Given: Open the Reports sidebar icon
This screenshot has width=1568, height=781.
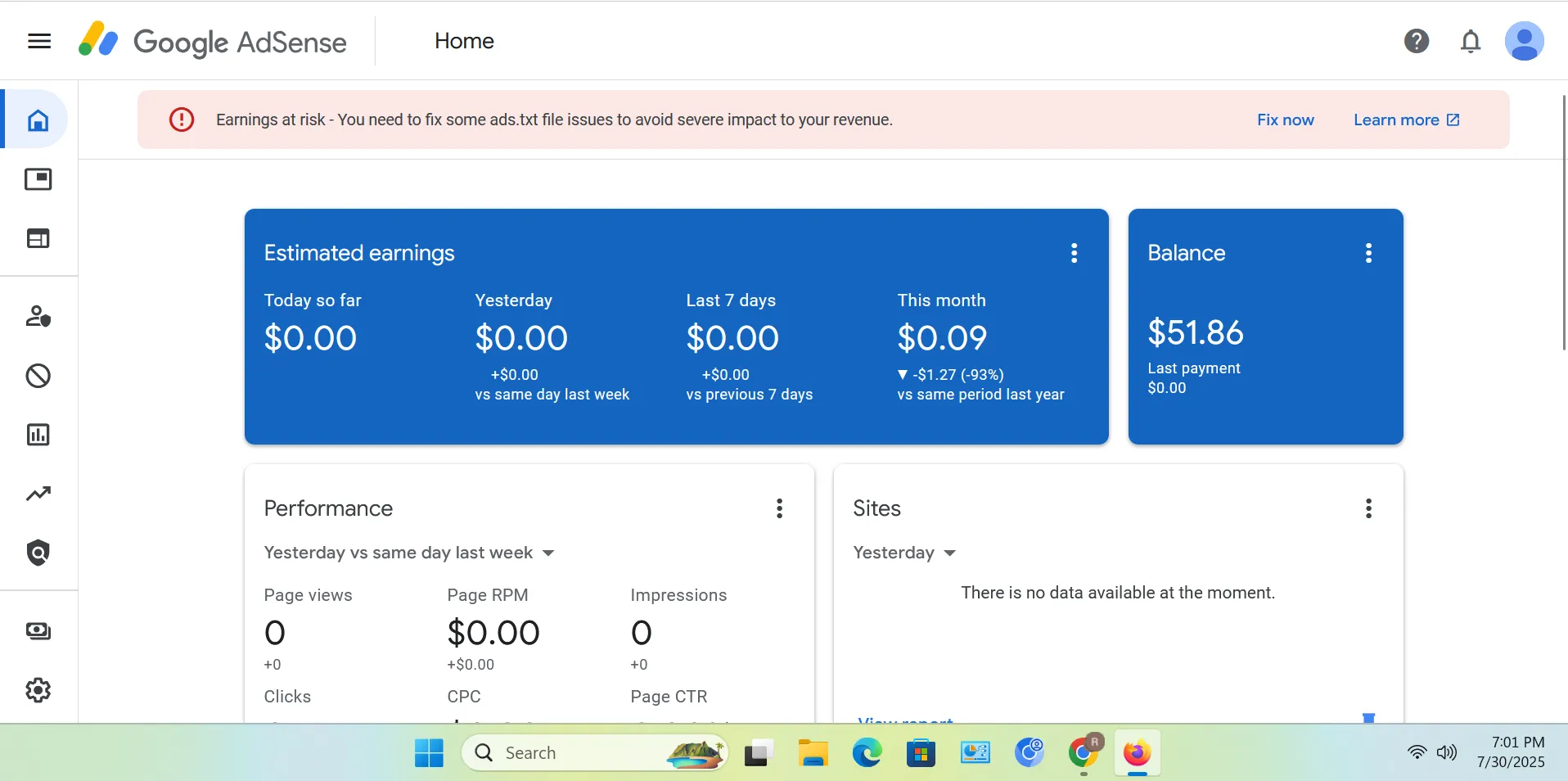Looking at the screenshot, I should coord(38,435).
